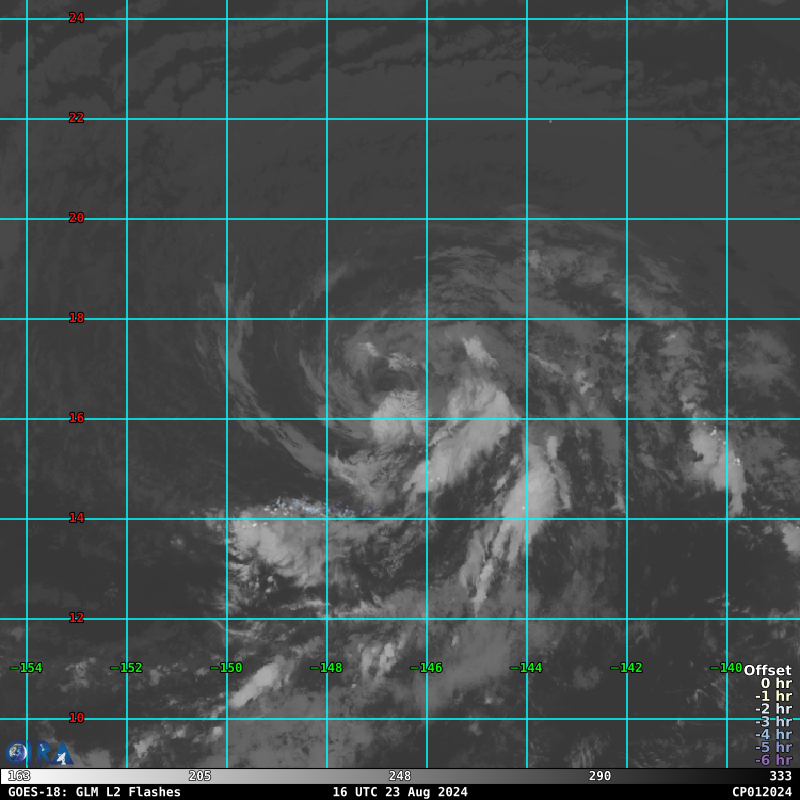Pick the -6 hr offset legend entry
This screenshot has width=800, height=800.
[773, 760]
